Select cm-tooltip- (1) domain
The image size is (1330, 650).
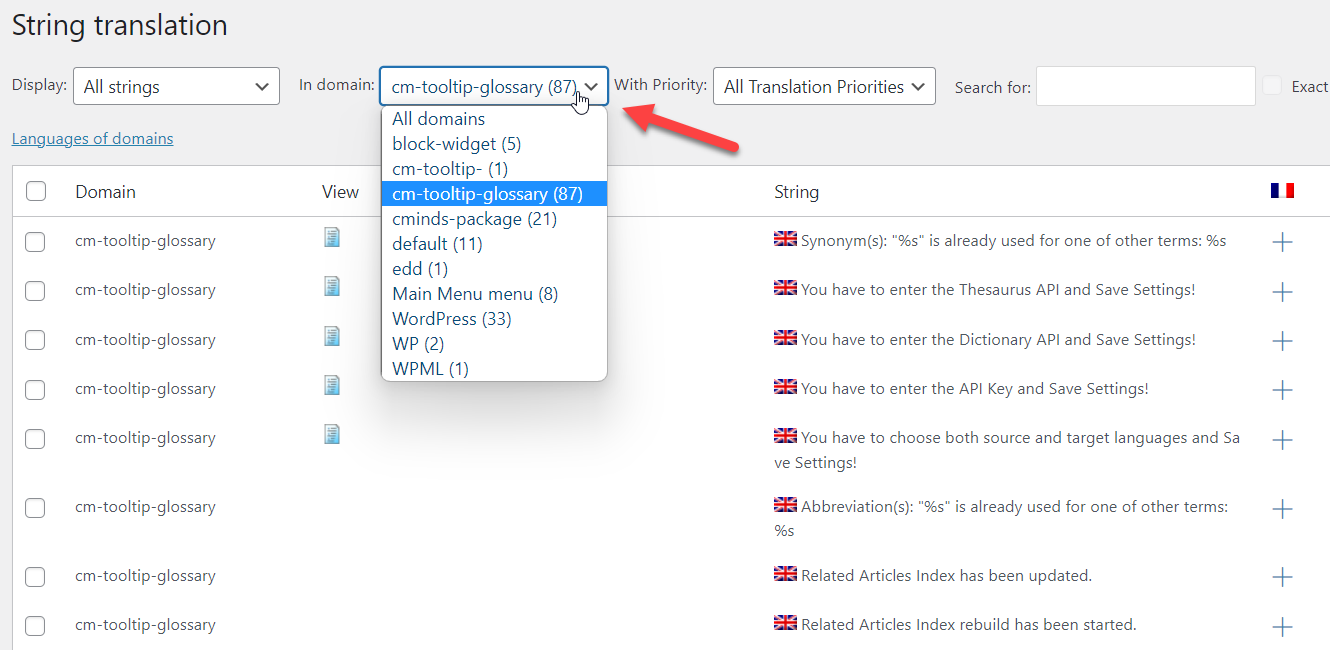pyautogui.click(x=494, y=169)
